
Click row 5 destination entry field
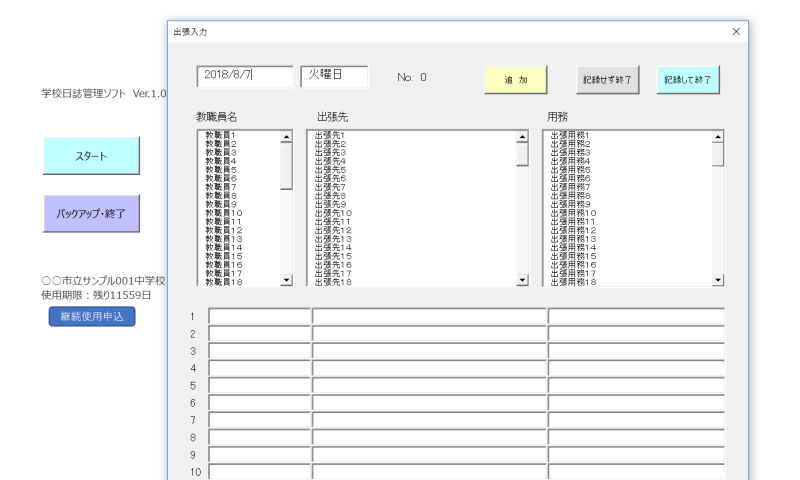click(x=428, y=385)
